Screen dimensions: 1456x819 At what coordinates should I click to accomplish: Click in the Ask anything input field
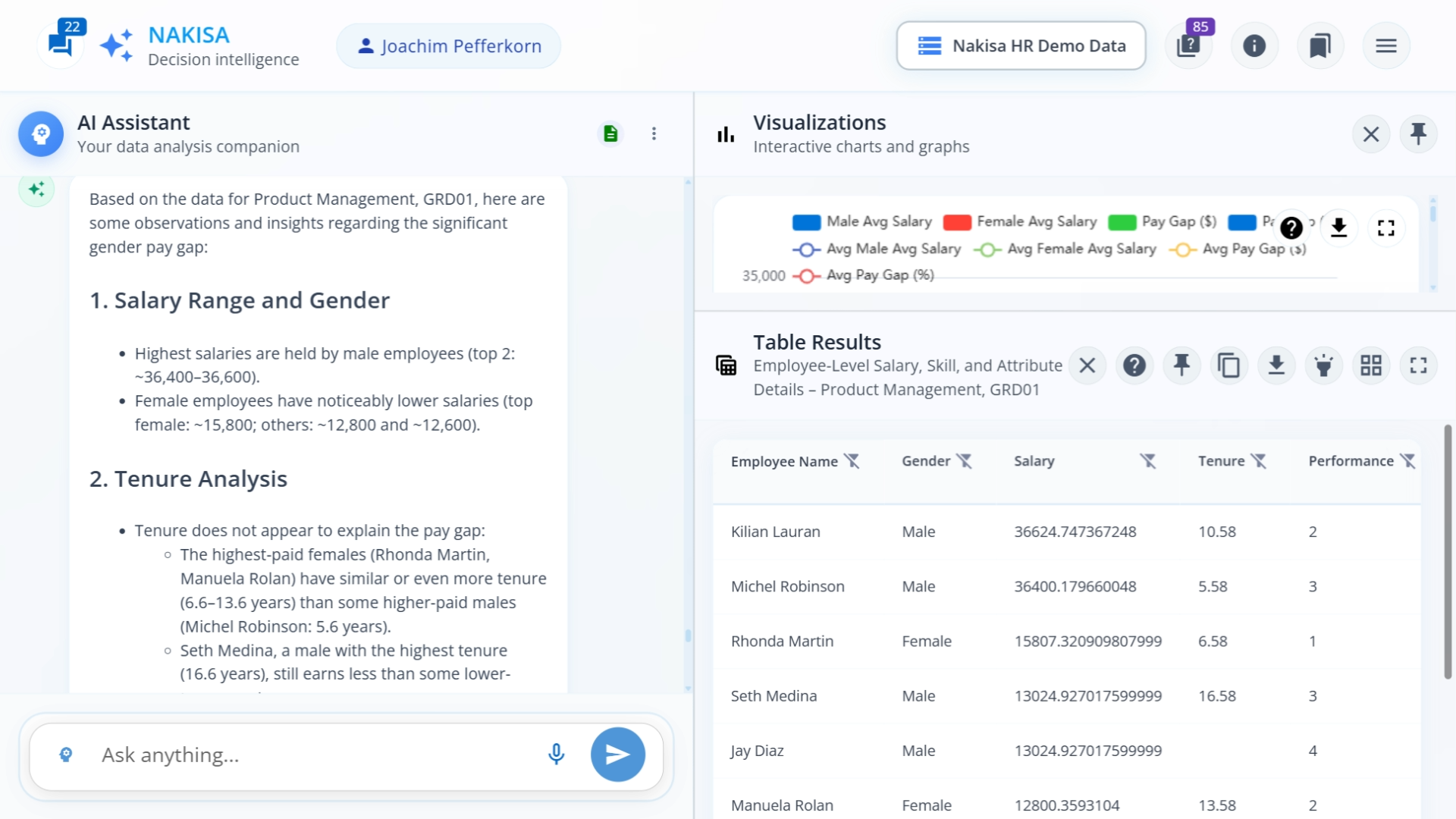[303, 755]
